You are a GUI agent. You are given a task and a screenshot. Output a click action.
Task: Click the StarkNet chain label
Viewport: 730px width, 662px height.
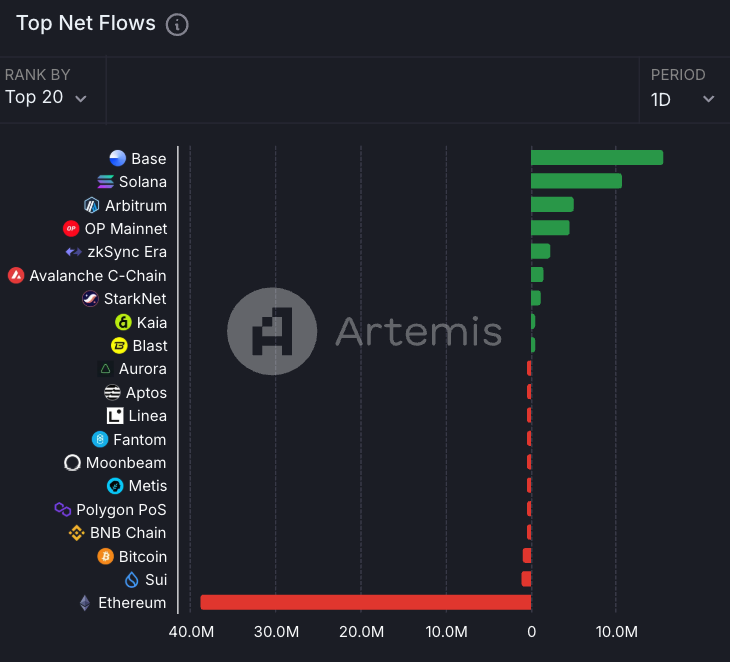[135, 299]
